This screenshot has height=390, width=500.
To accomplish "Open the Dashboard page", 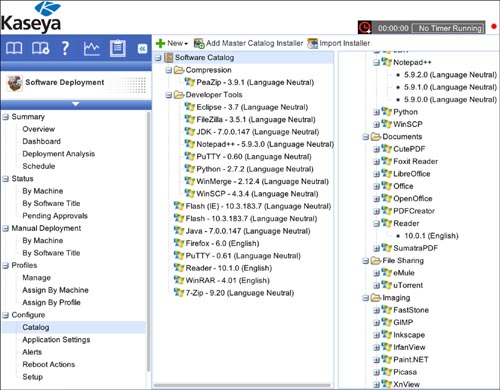I will click(42, 142).
